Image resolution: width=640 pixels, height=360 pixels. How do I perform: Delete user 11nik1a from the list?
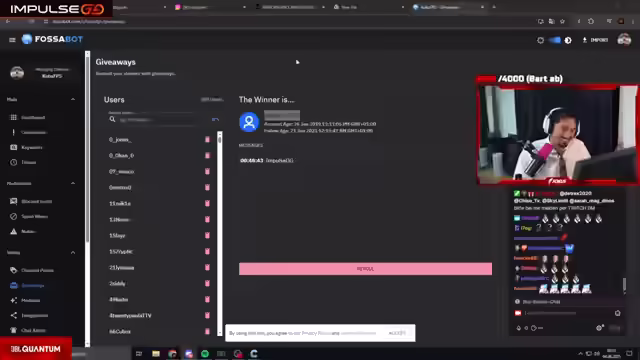tap(207, 203)
